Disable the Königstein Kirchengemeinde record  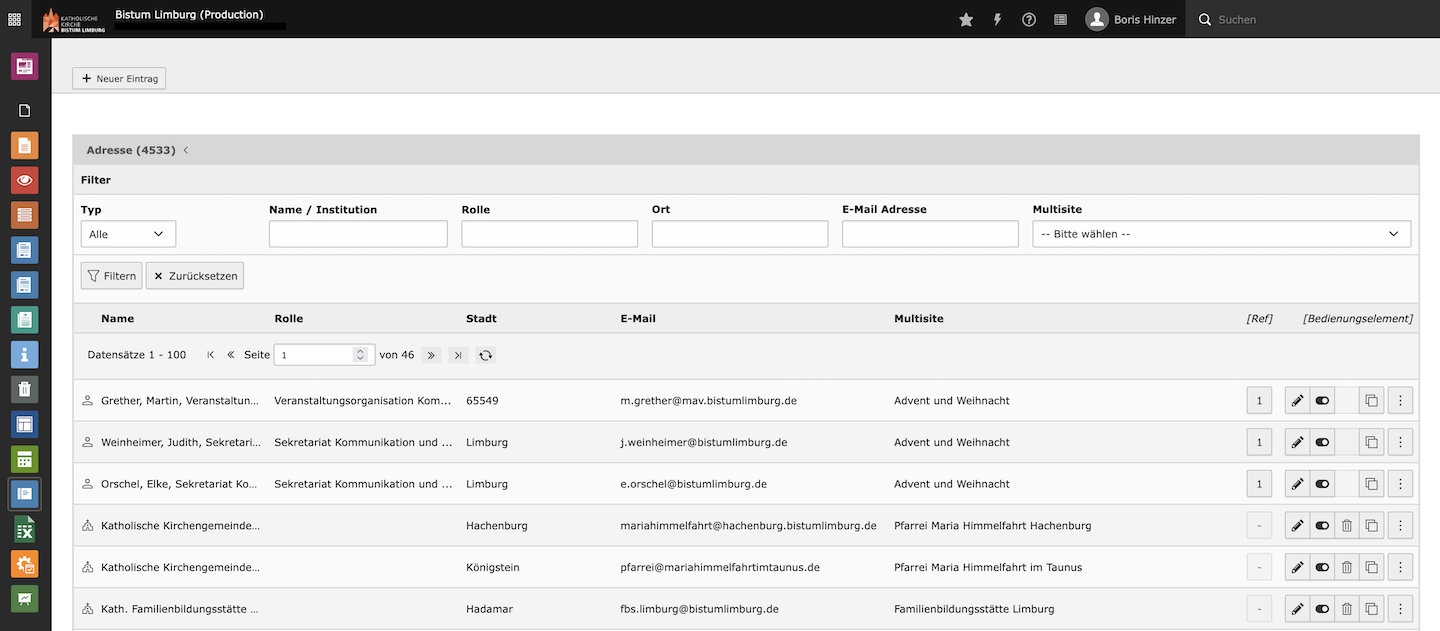tap(1321, 566)
